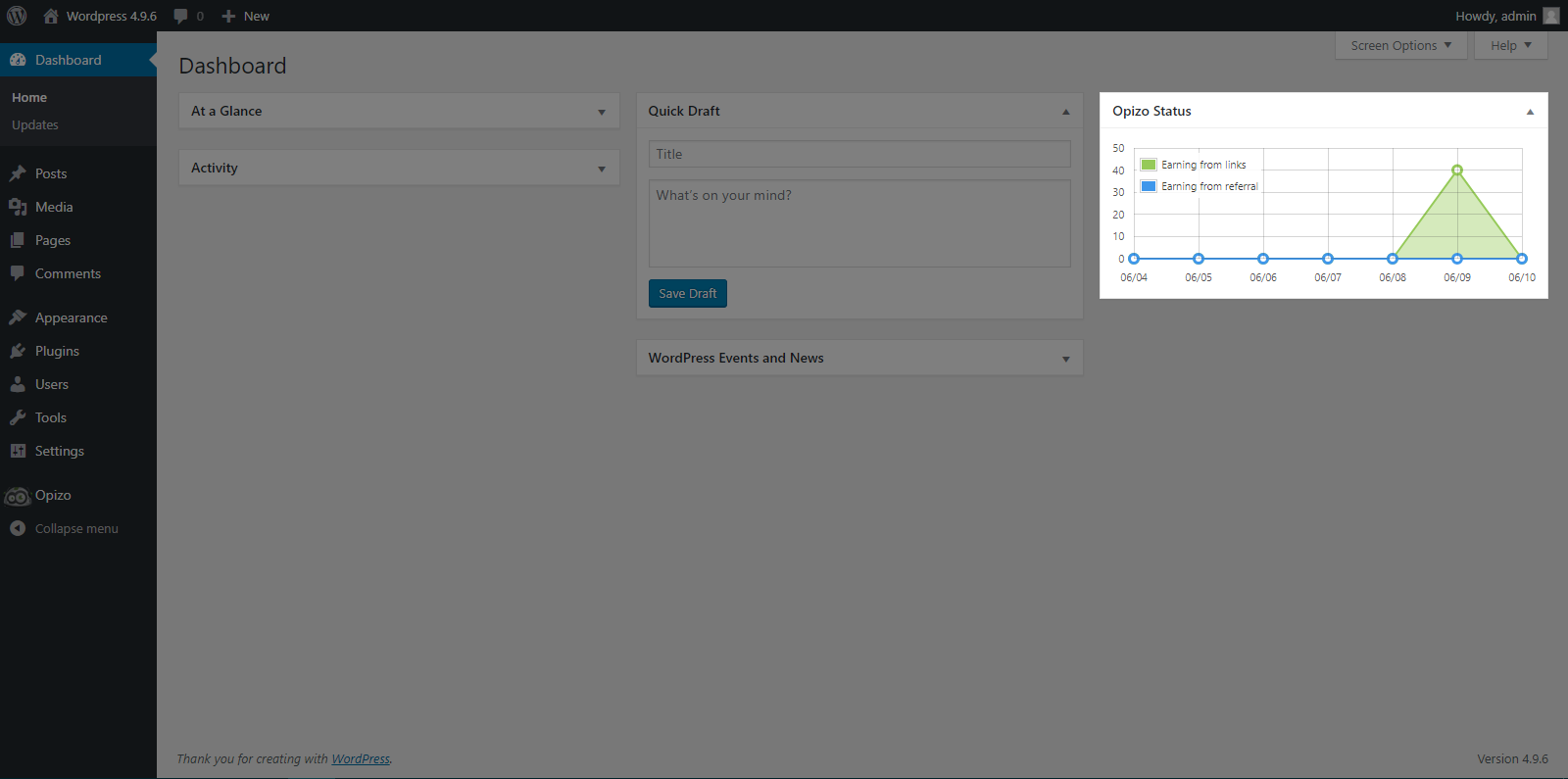Click the New content button label

pos(257,16)
